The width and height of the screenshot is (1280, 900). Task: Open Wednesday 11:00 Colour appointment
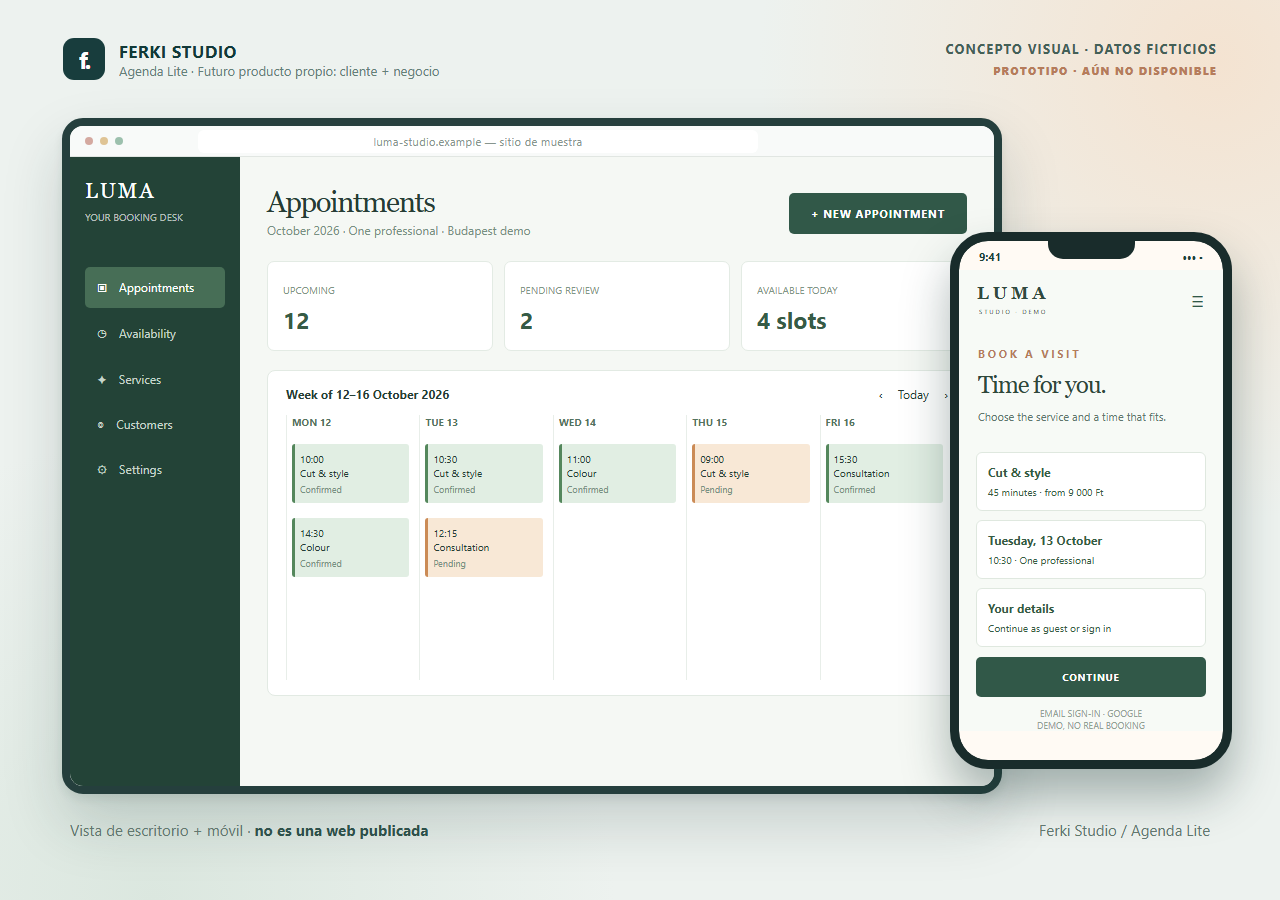click(x=617, y=474)
